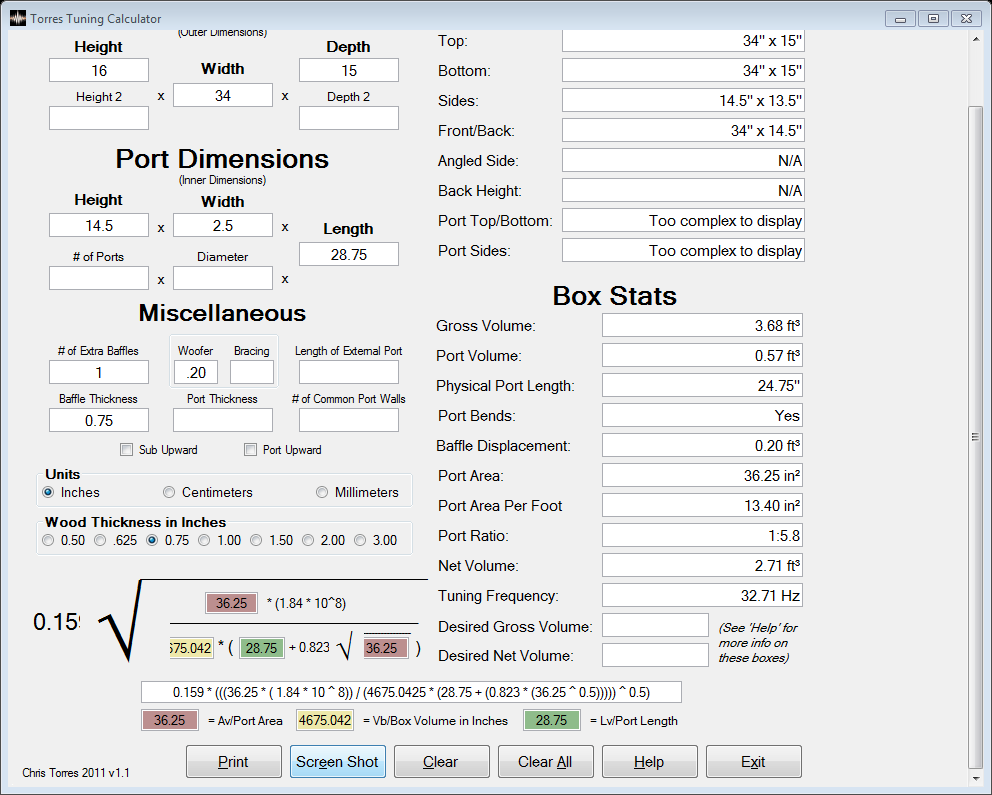Click the Torres Tuning Calculator title bar icon
The width and height of the screenshot is (992, 795).
point(18,18)
